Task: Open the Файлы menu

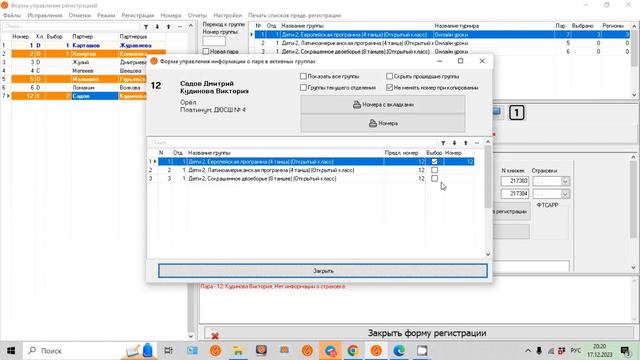Action: pos(12,16)
